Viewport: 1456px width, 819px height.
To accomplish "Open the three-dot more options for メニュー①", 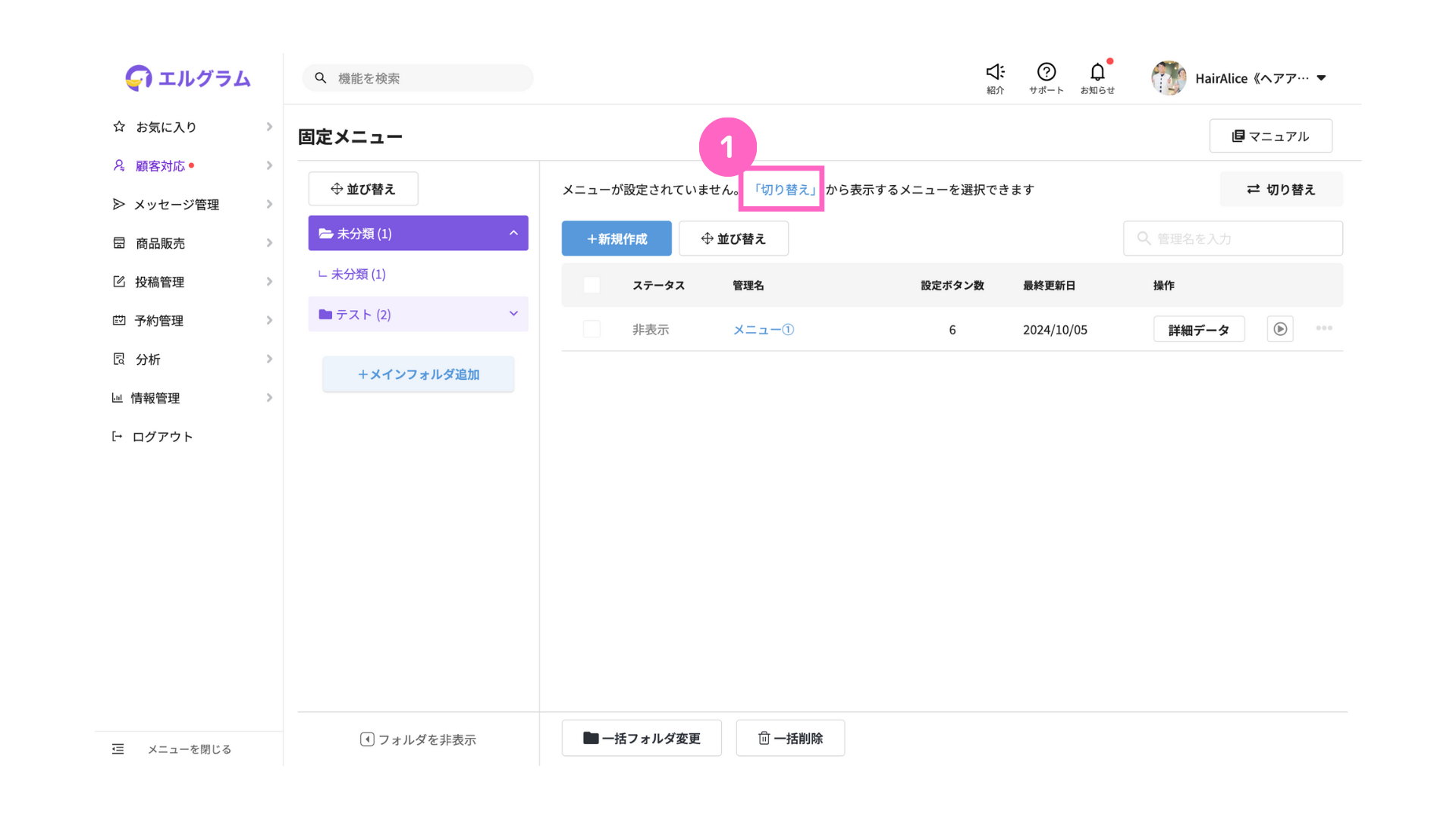I will click(x=1324, y=328).
